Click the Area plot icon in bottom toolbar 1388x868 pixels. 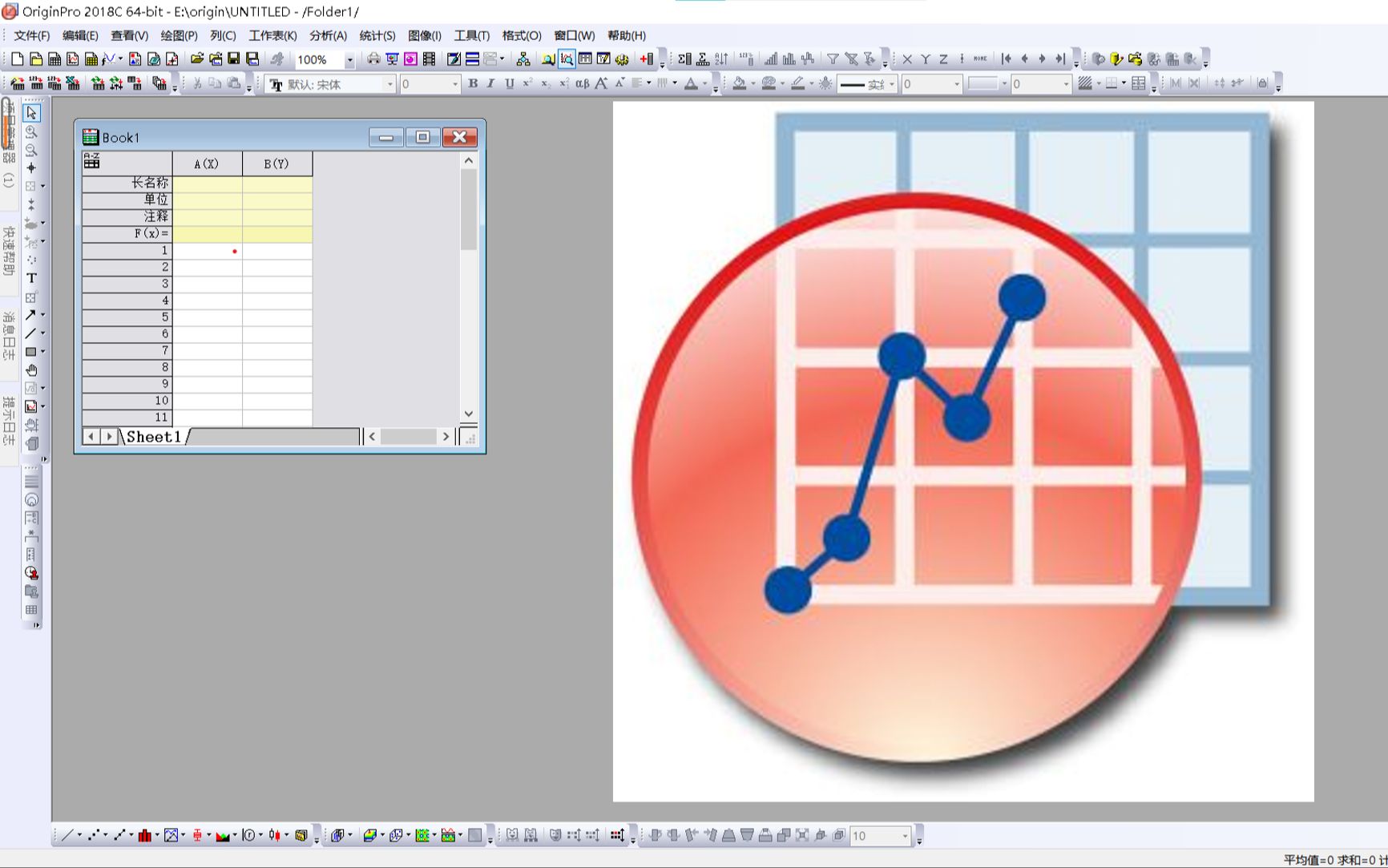coord(223,835)
